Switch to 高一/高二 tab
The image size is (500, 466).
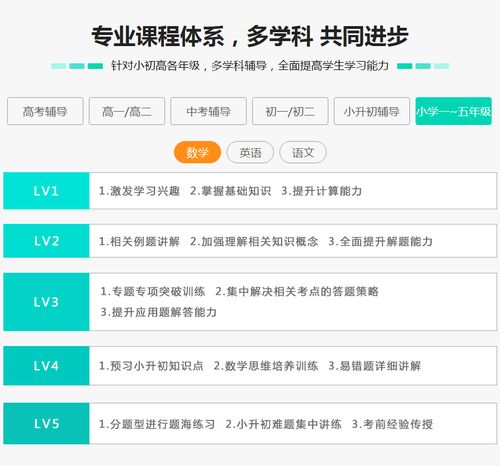pyautogui.click(x=127, y=111)
